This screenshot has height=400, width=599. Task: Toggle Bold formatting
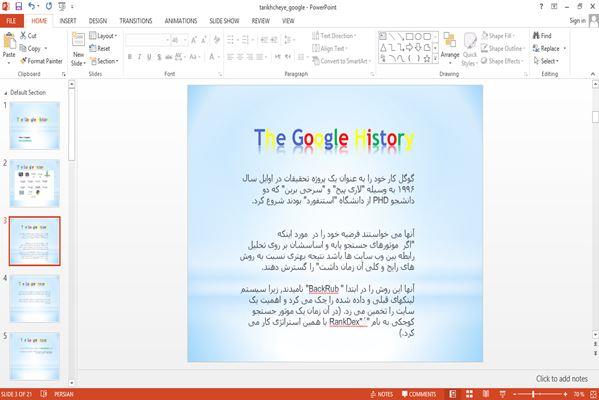click(x=130, y=57)
